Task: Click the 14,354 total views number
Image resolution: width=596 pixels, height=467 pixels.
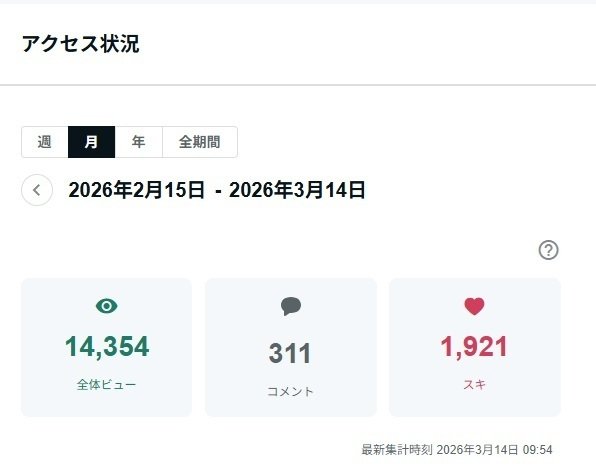Action: [x=107, y=347]
